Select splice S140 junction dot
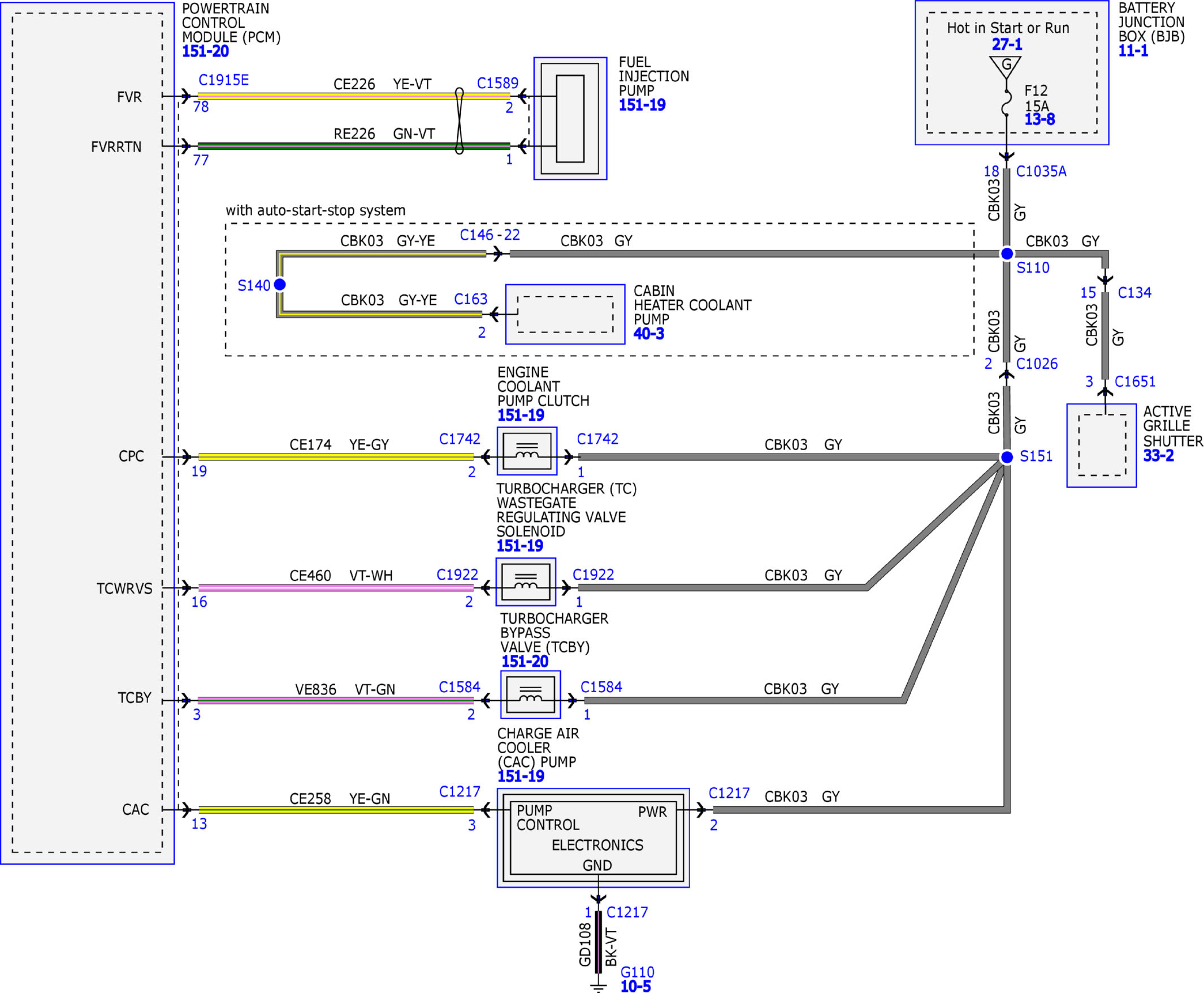The image size is (1204, 993). [x=280, y=284]
